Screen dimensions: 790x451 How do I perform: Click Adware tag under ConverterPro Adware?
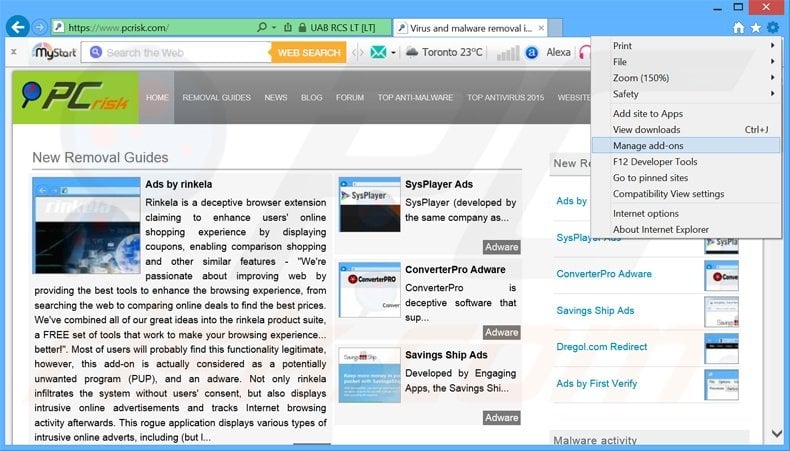[x=501, y=332]
